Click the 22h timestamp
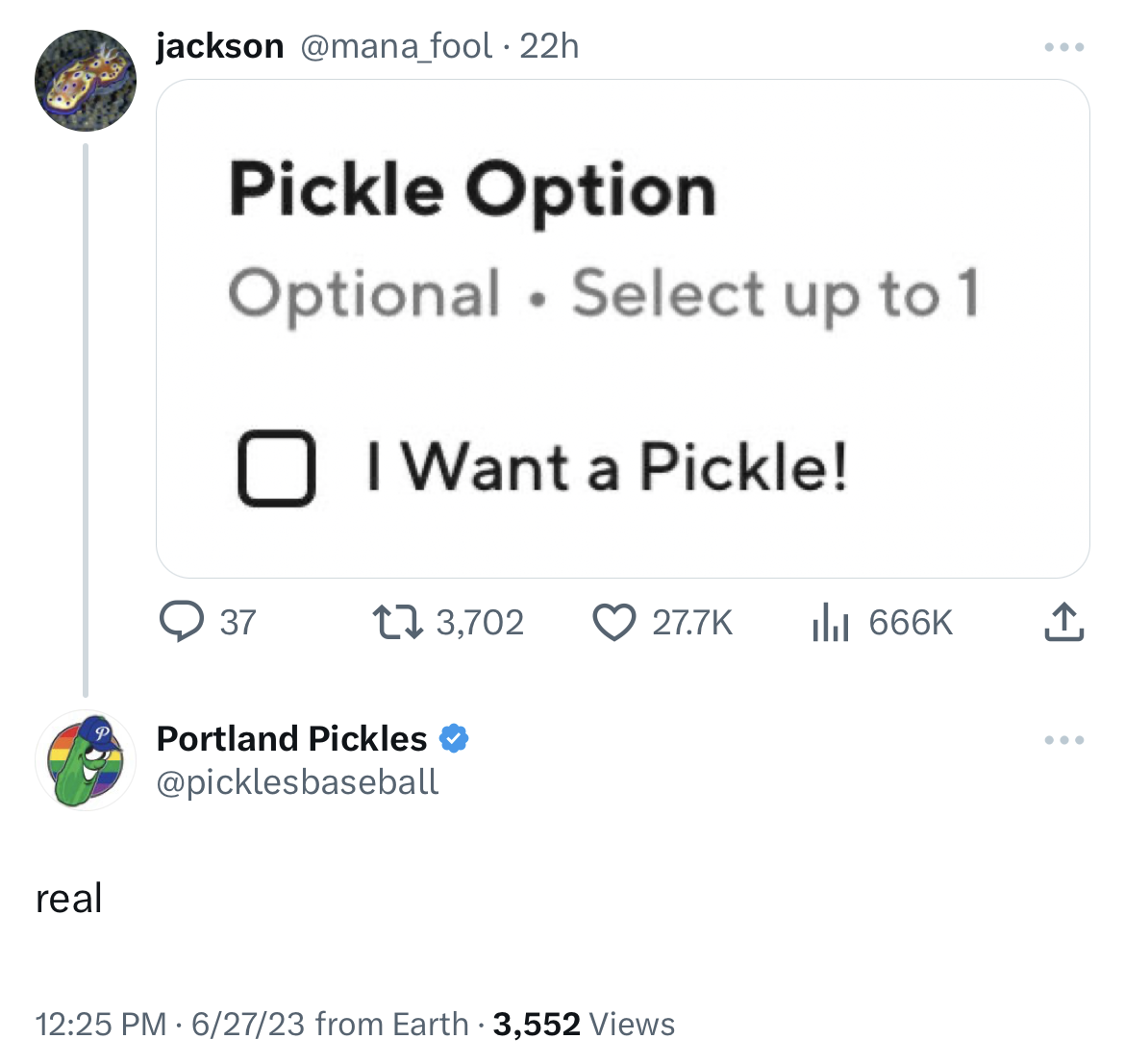 tap(550, 46)
